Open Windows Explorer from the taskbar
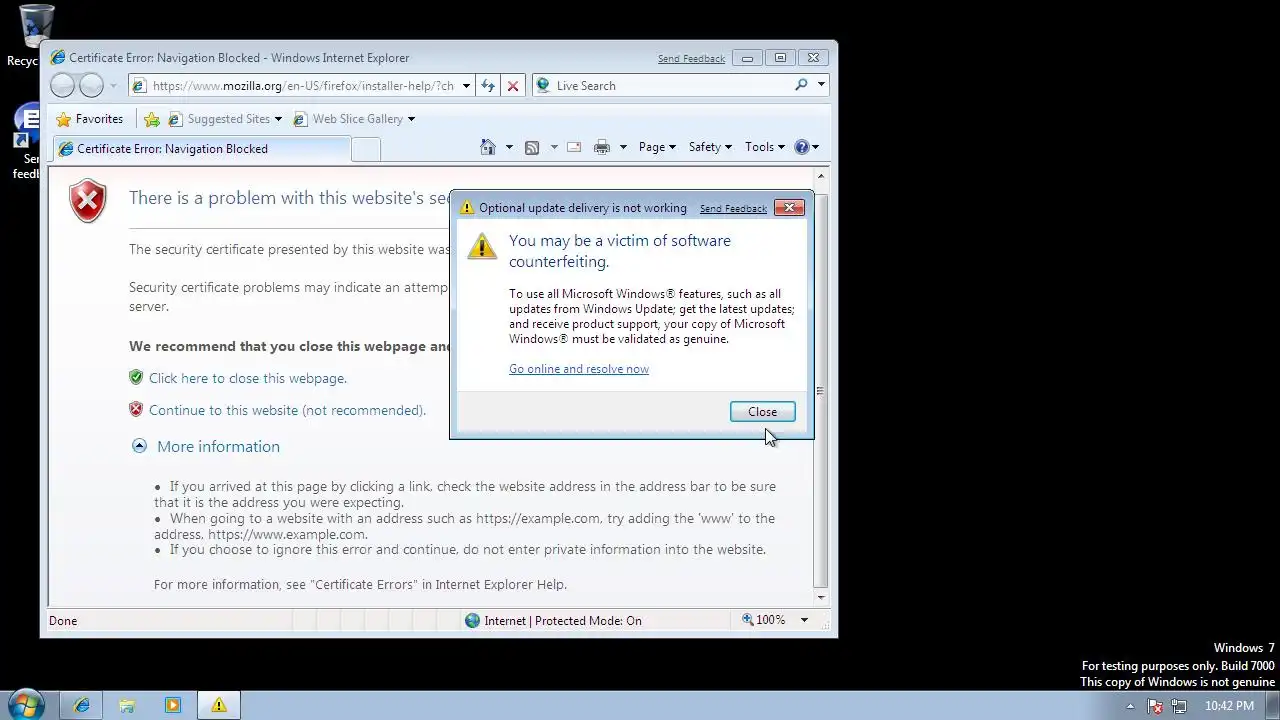The width and height of the screenshot is (1280, 720). (x=127, y=705)
